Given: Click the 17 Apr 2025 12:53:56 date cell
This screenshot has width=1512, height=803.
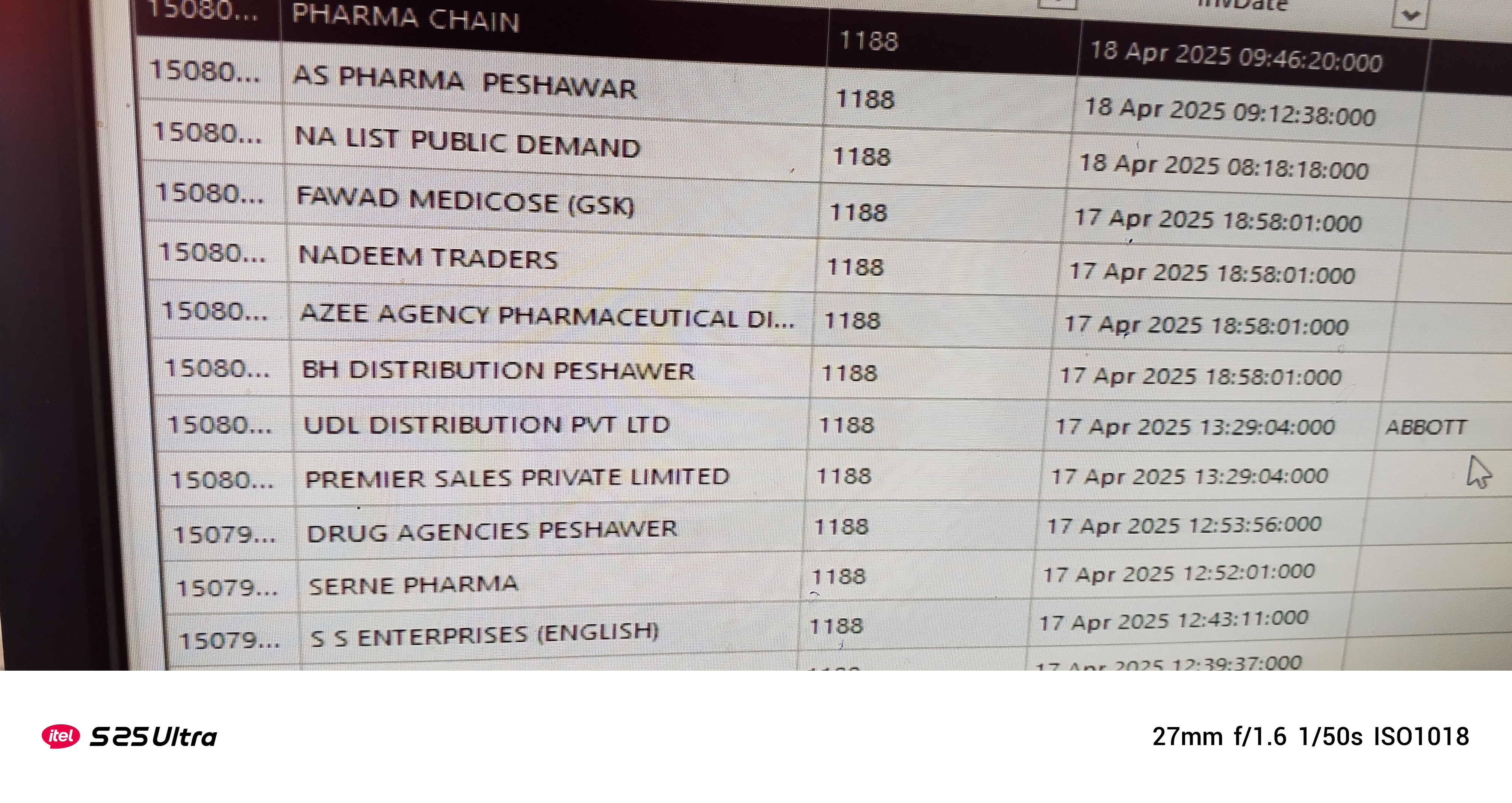Looking at the screenshot, I should [x=1184, y=525].
